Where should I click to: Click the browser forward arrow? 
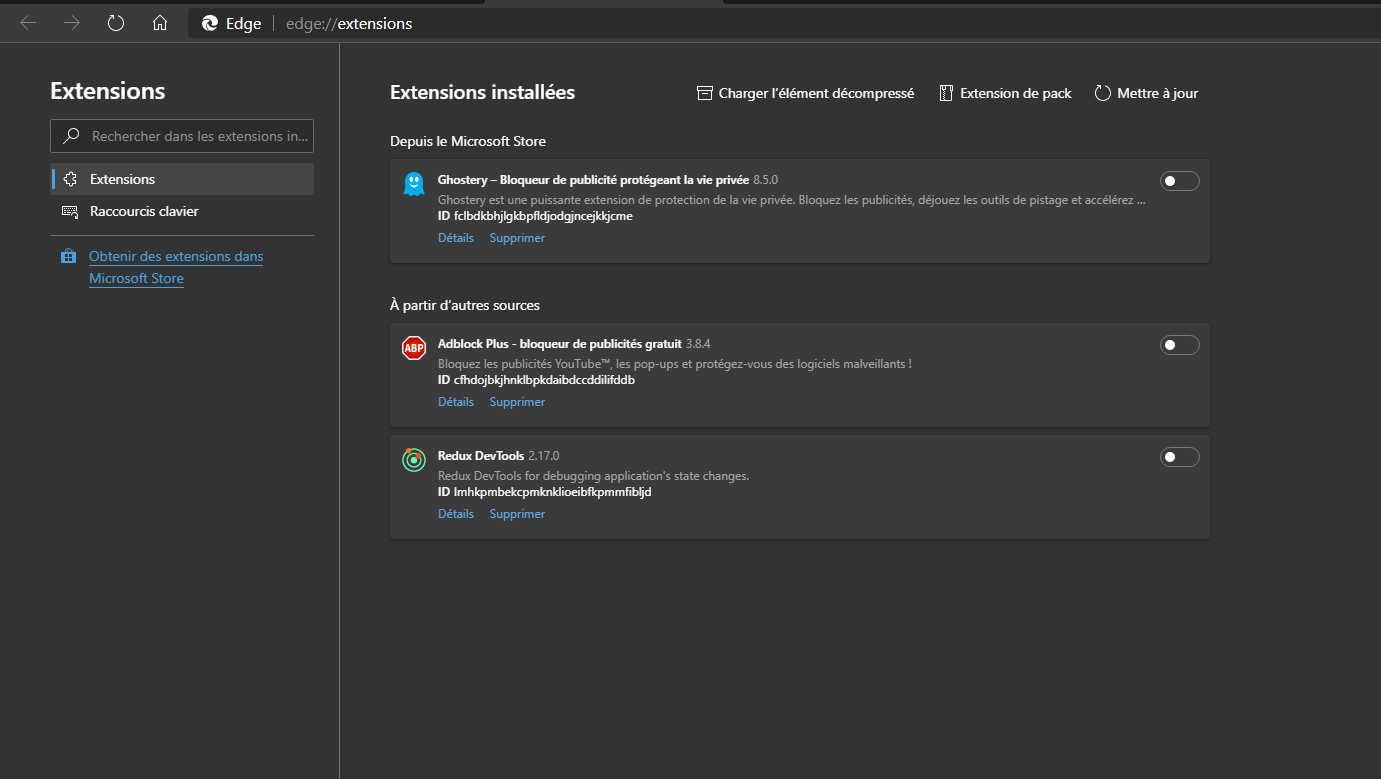(72, 23)
